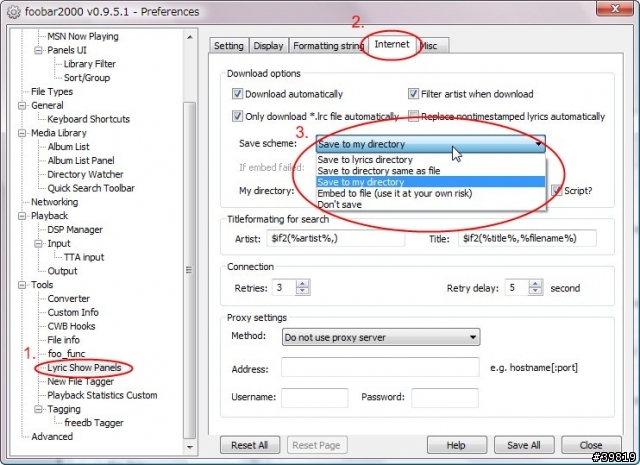The width and height of the screenshot is (640, 465).
Task: Increase the Retry delay value
Action: tap(535, 284)
